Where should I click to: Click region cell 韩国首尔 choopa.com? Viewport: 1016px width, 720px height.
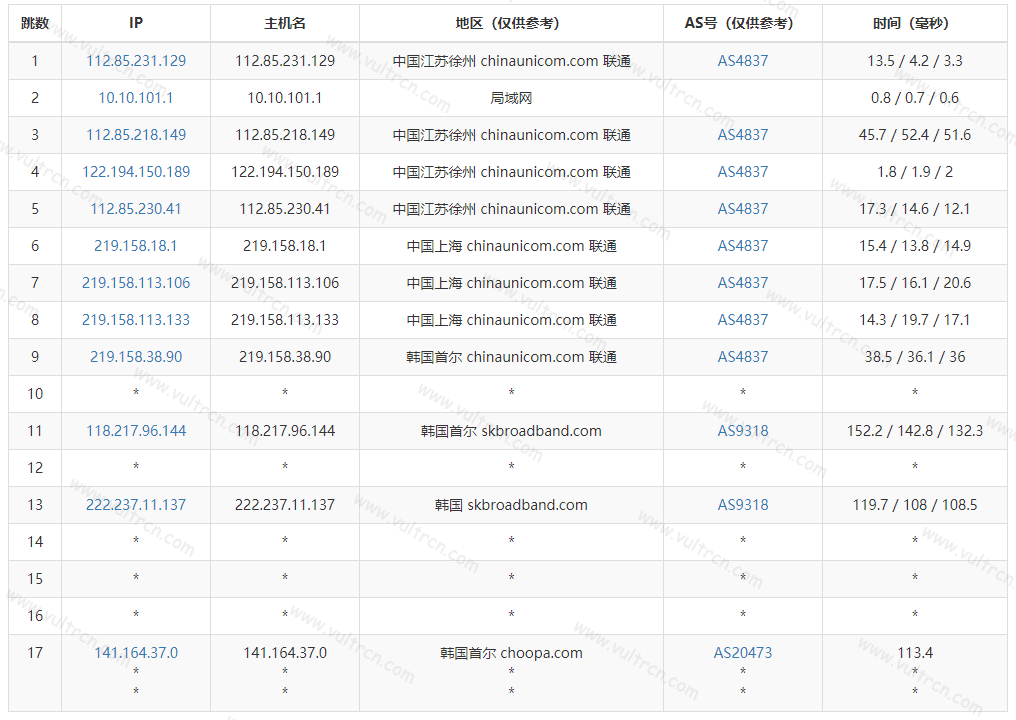click(511, 653)
